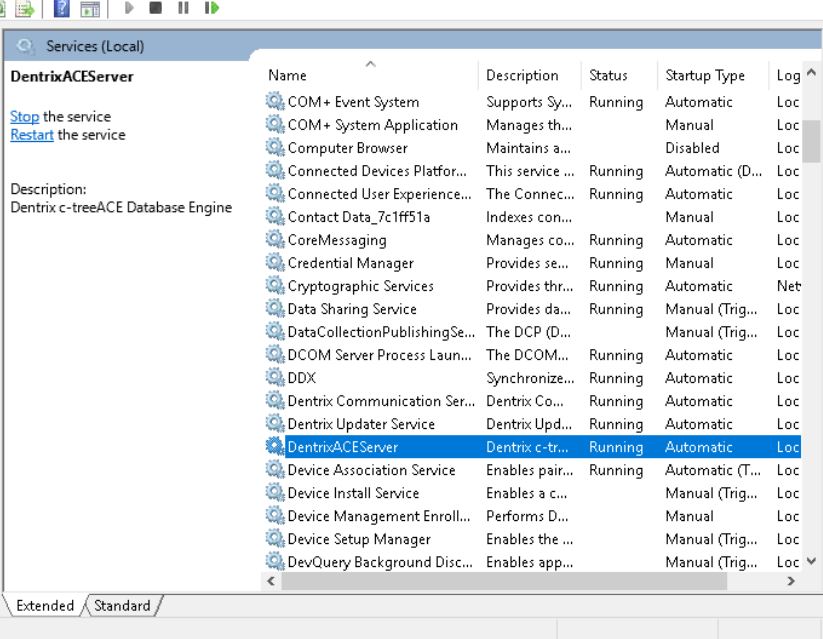This screenshot has width=823, height=639.
Task: Click the vertical scrollbar thumb
Action: point(811,141)
